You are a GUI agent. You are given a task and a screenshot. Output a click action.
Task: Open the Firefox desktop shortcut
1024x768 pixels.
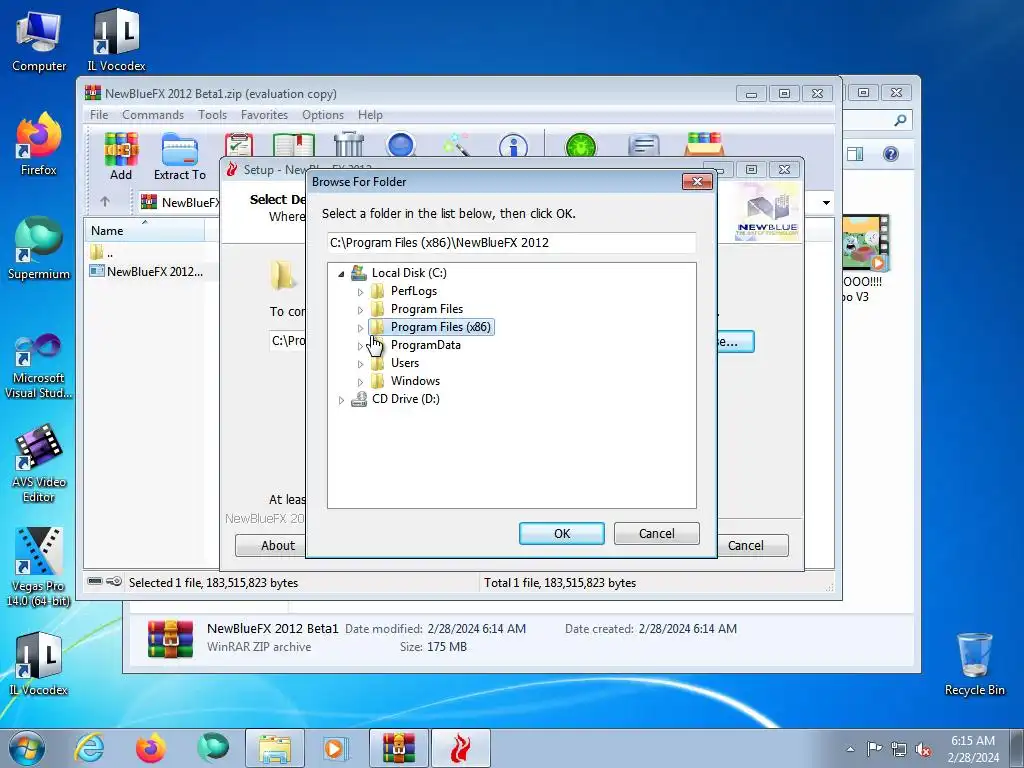tap(39, 144)
